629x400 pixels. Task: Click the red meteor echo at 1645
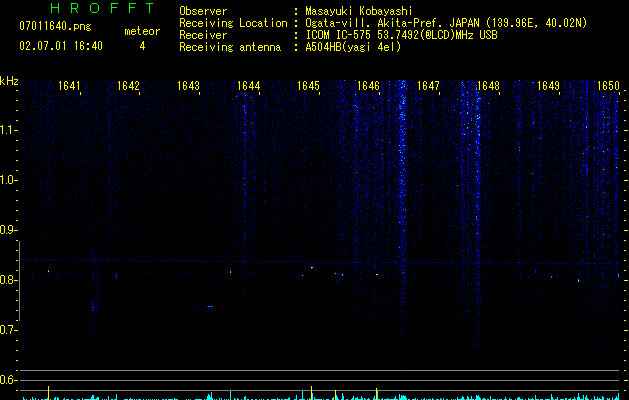point(312,268)
